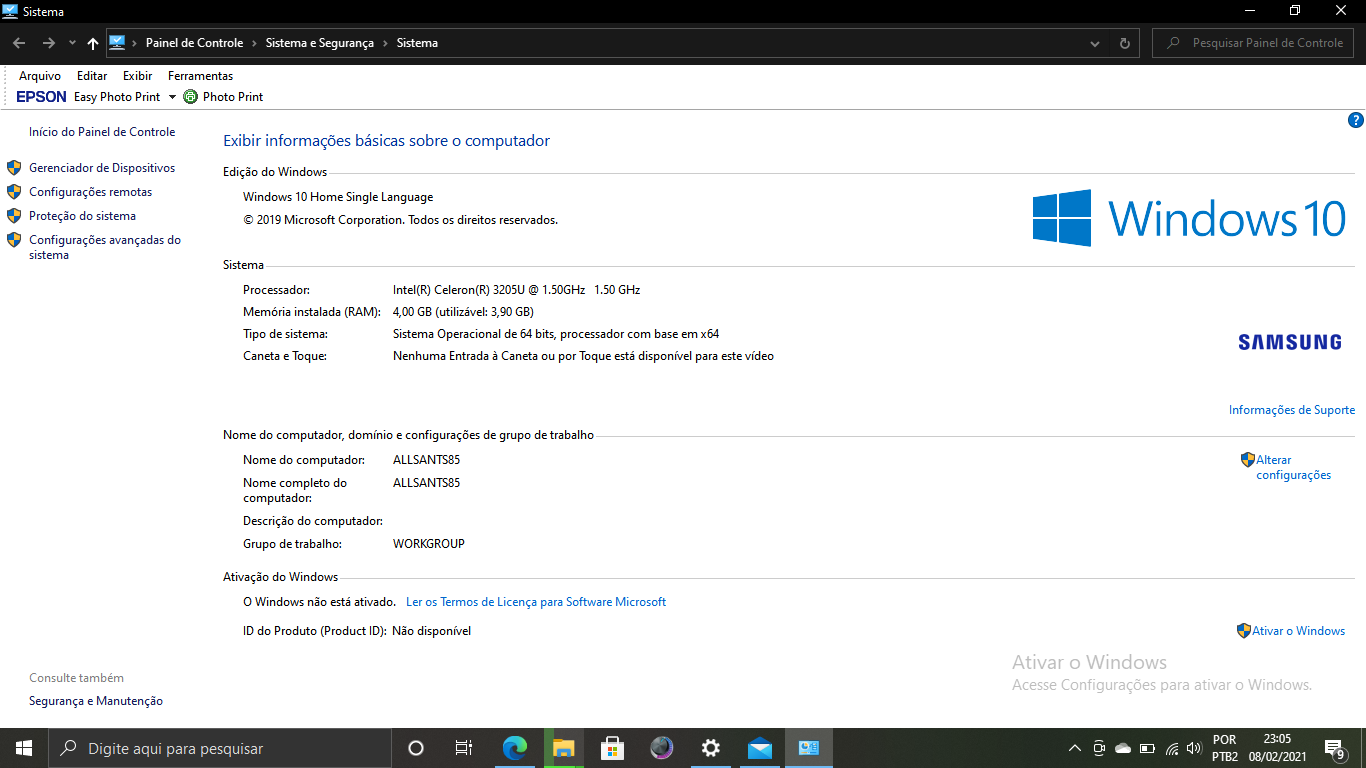This screenshot has height=768, width=1366.
Task: Open the dark sphere app on taskbar
Action: click(x=661, y=748)
